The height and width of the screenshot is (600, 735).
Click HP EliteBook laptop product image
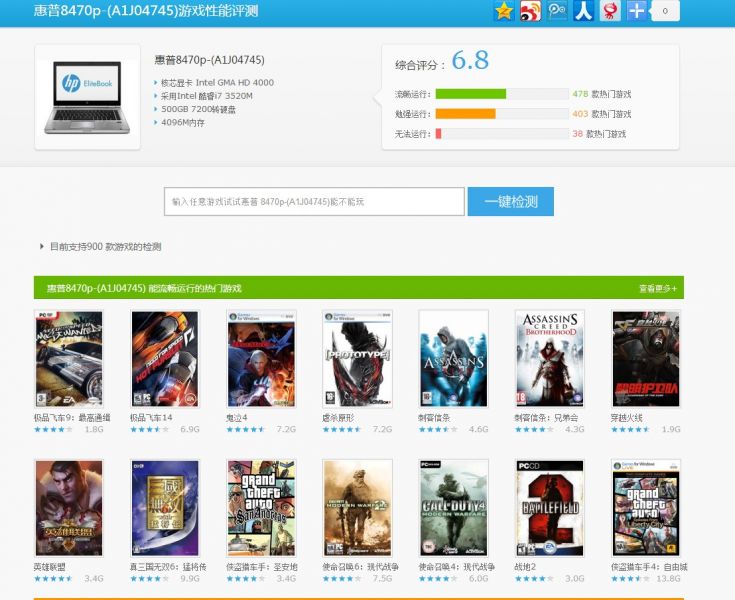coord(87,97)
